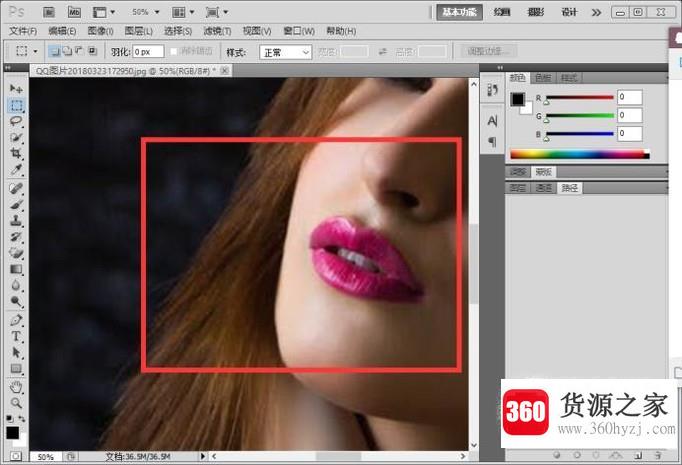This screenshot has width=682, height=465.
Task: Open the 文件(F) menu
Action: click(x=23, y=31)
